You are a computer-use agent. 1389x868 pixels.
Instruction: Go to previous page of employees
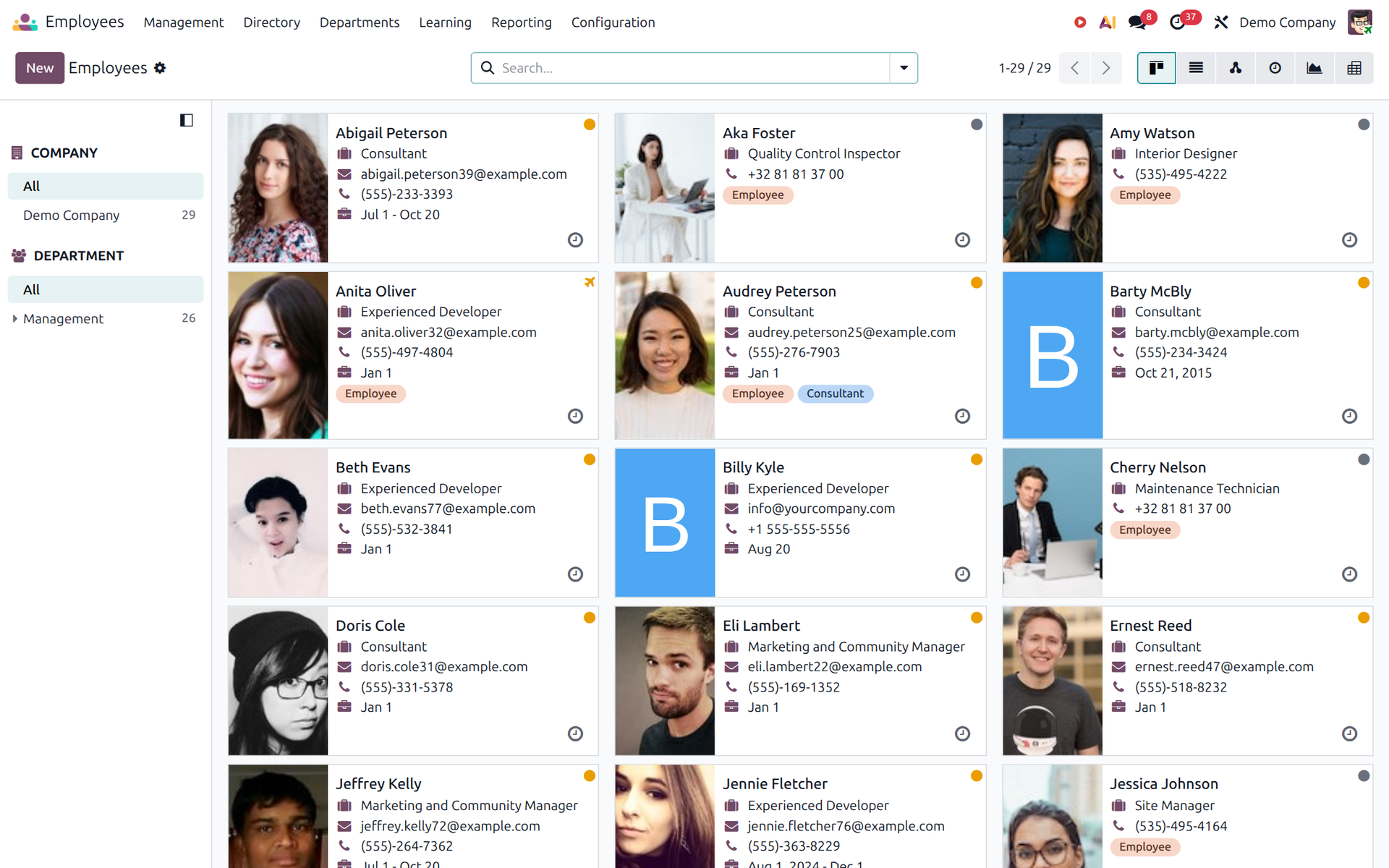[1075, 68]
